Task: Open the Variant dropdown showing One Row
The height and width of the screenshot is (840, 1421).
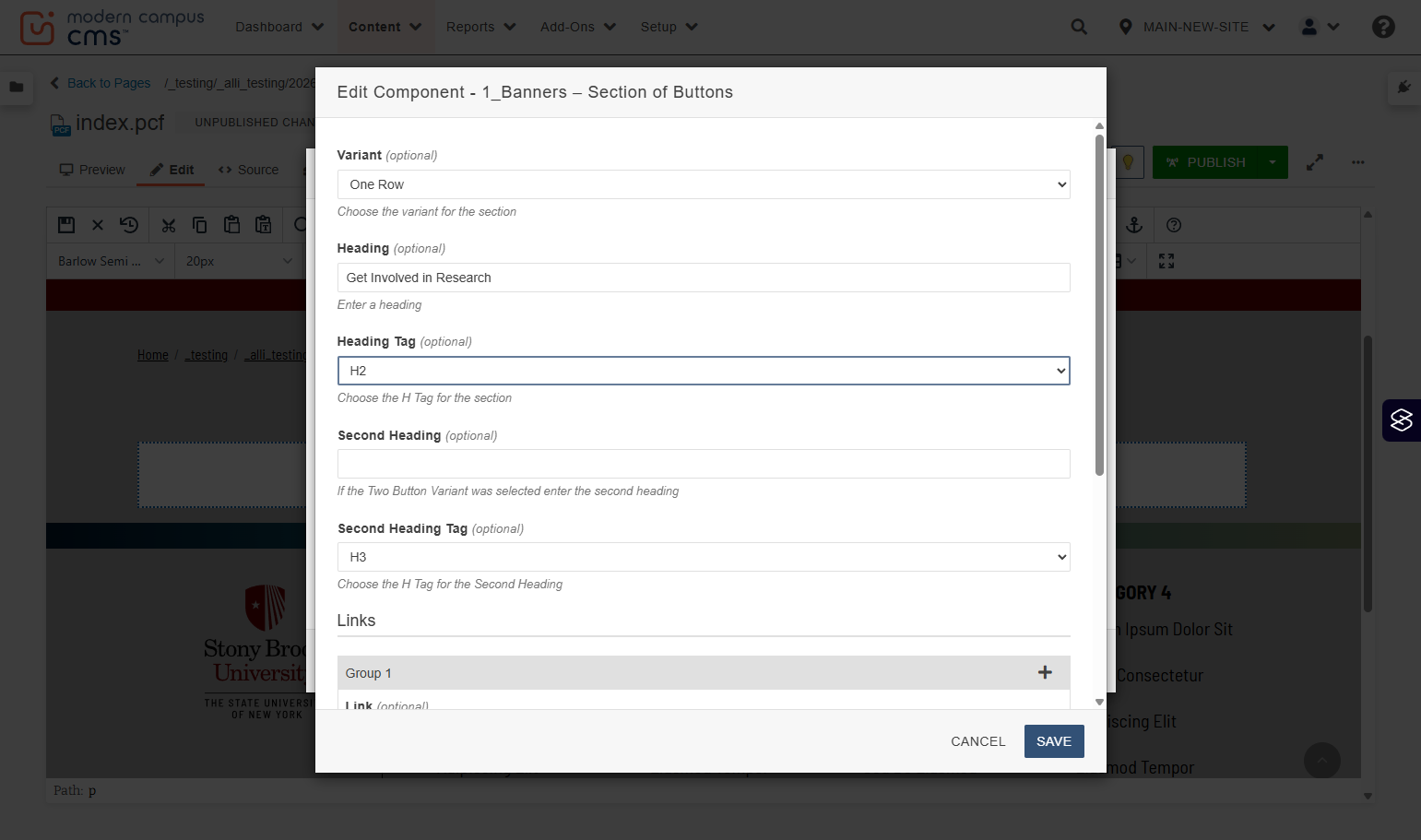Action: click(704, 184)
